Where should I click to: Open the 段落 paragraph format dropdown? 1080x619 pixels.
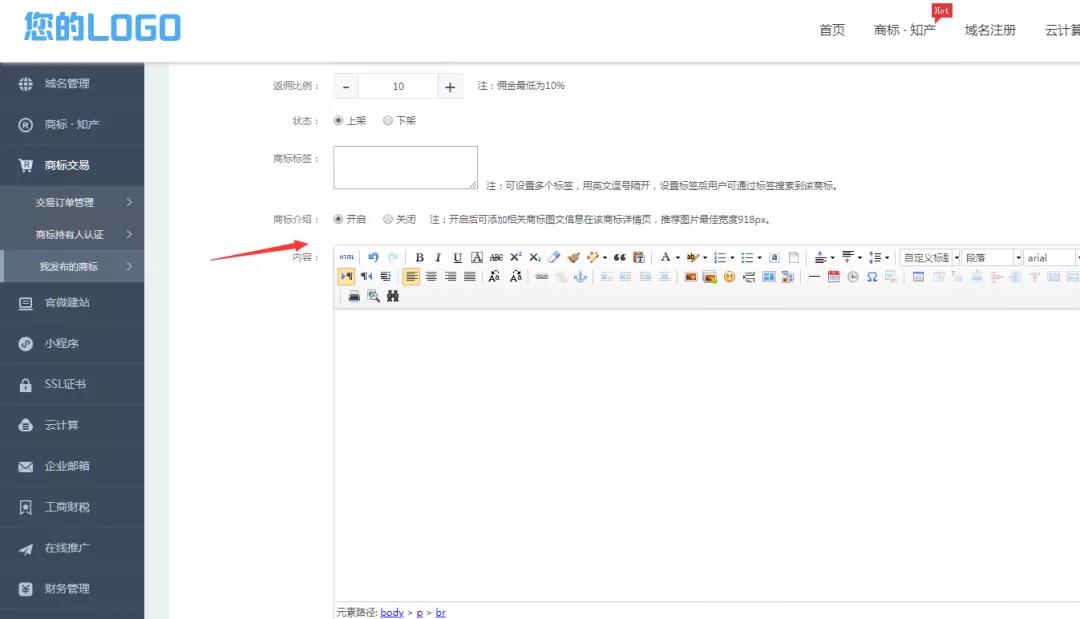pyautogui.click(x=991, y=258)
